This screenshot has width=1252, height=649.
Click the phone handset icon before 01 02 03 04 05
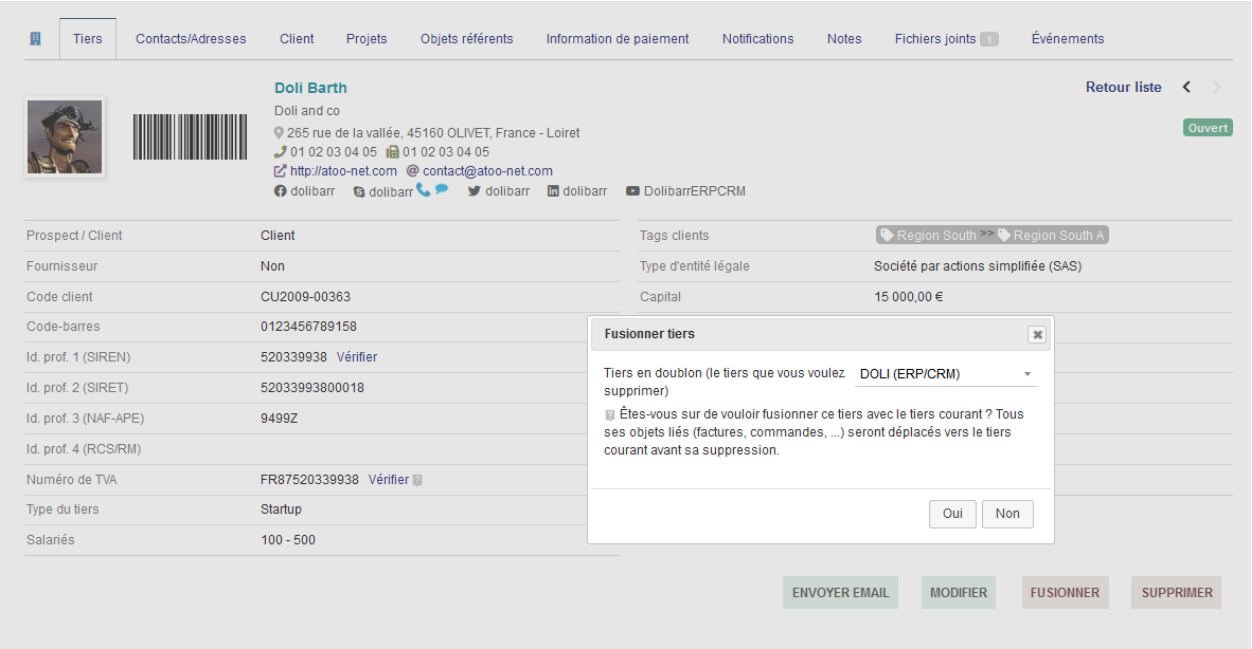[281, 152]
